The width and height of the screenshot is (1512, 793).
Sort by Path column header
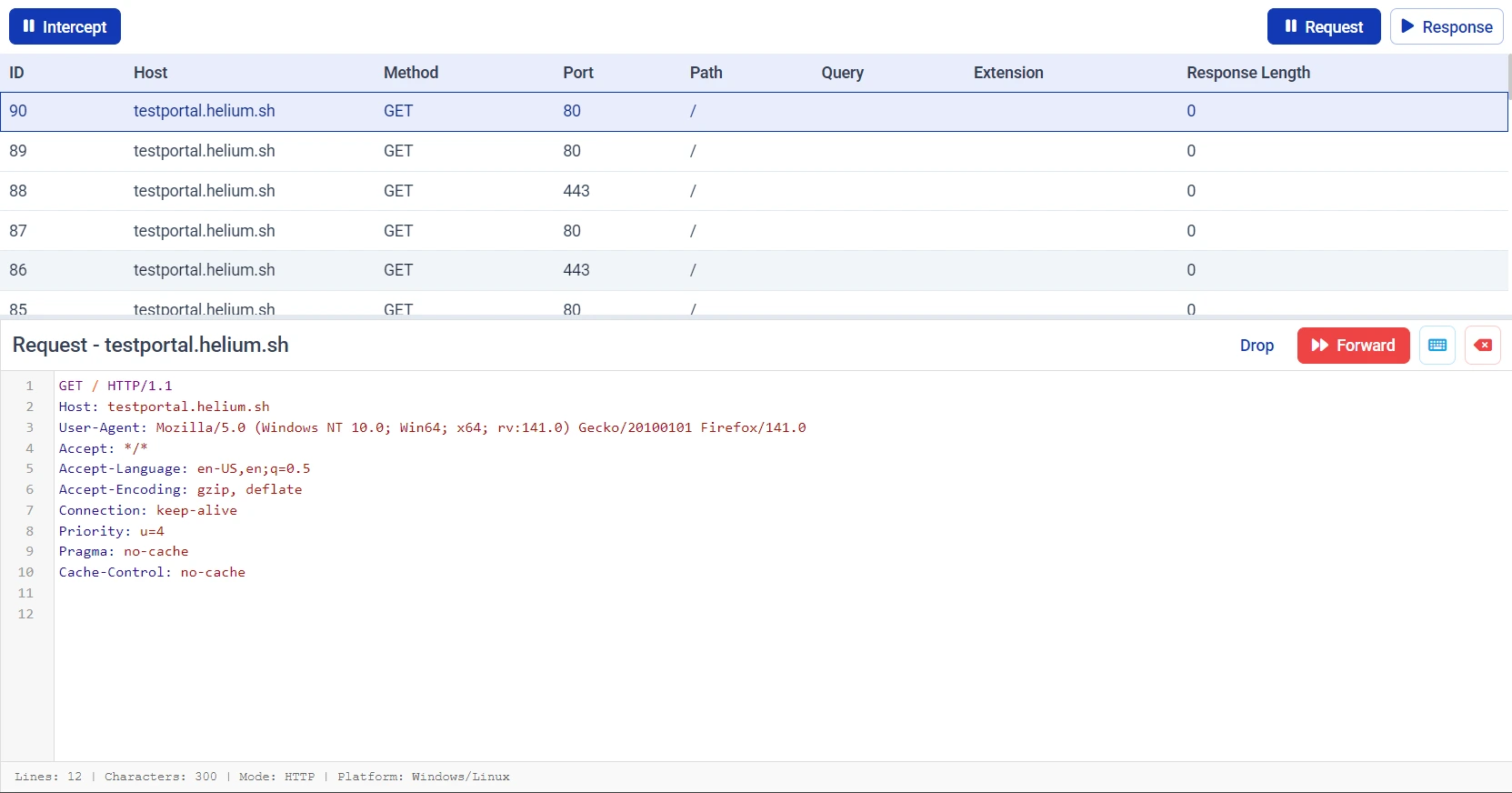[706, 73]
